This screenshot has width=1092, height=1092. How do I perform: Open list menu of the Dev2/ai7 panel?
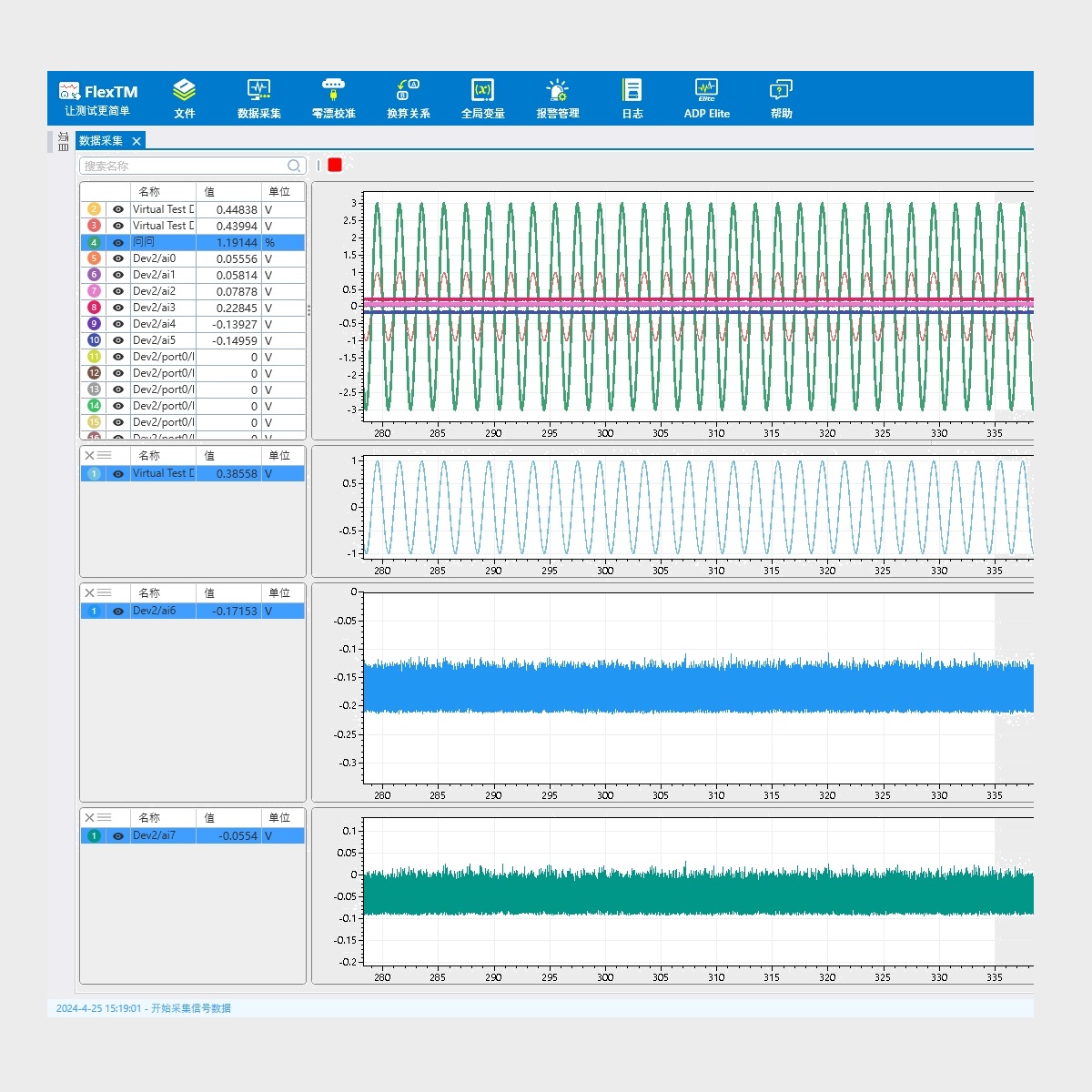(105, 818)
